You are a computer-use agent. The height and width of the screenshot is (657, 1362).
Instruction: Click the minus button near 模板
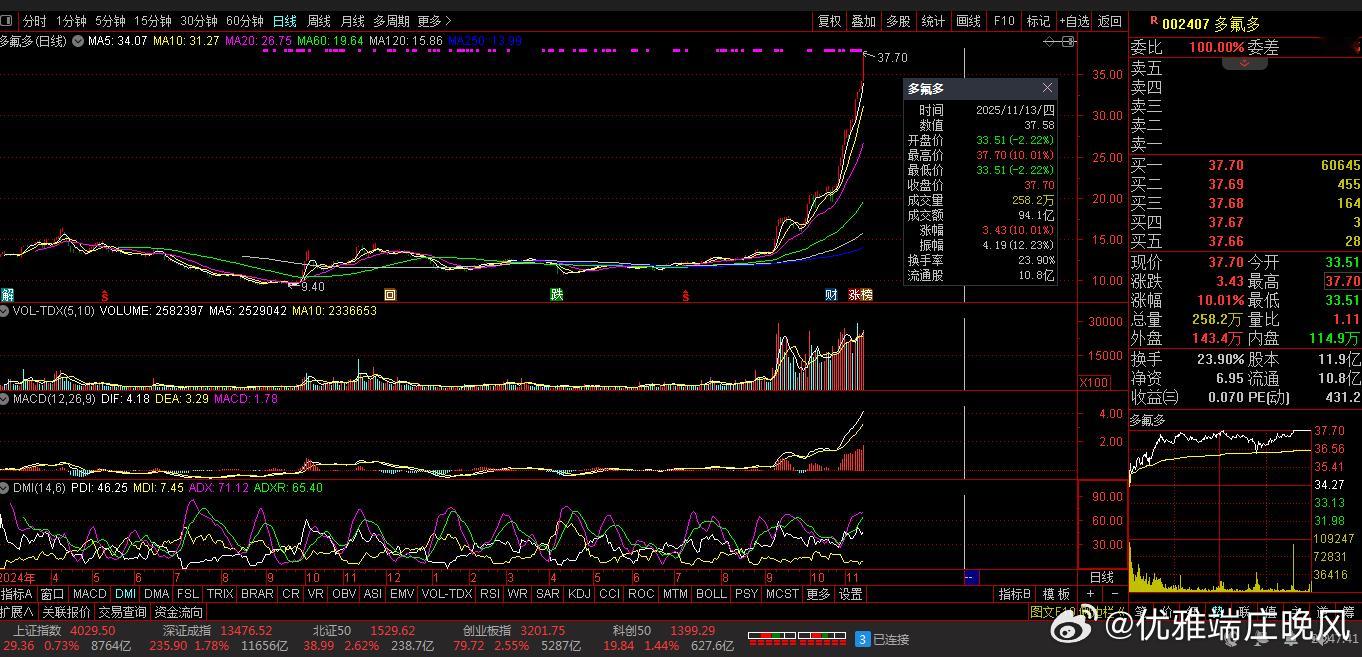tap(1113, 594)
